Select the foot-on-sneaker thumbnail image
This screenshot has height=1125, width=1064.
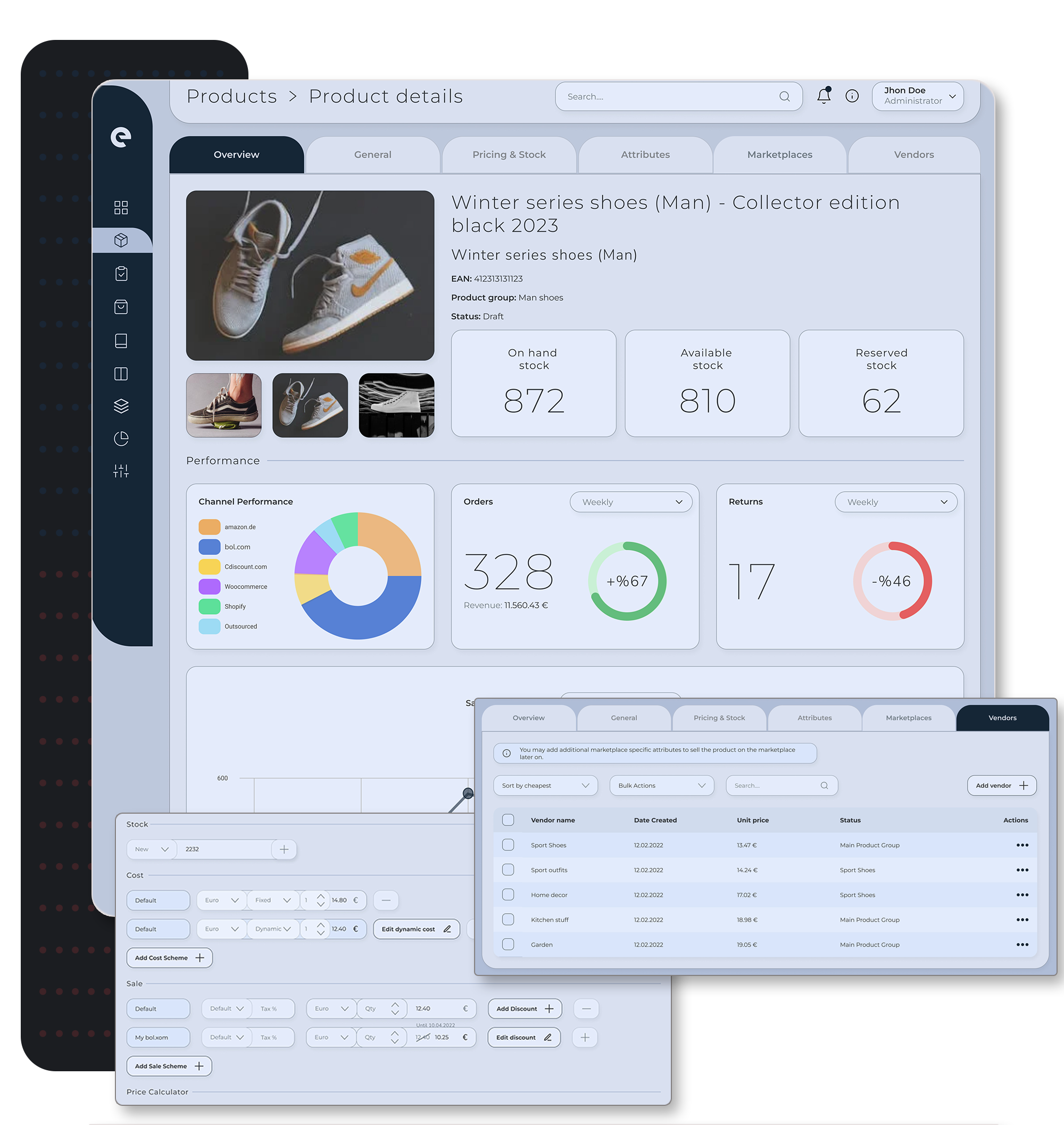224,405
